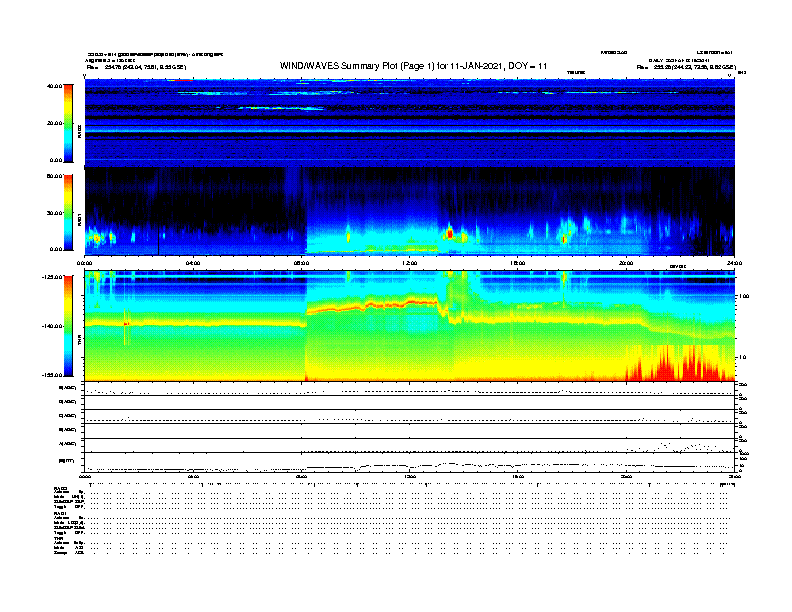Click the RAD1 intensity color bar
The width and height of the screenshot is (792, 612).
[68, 213]
